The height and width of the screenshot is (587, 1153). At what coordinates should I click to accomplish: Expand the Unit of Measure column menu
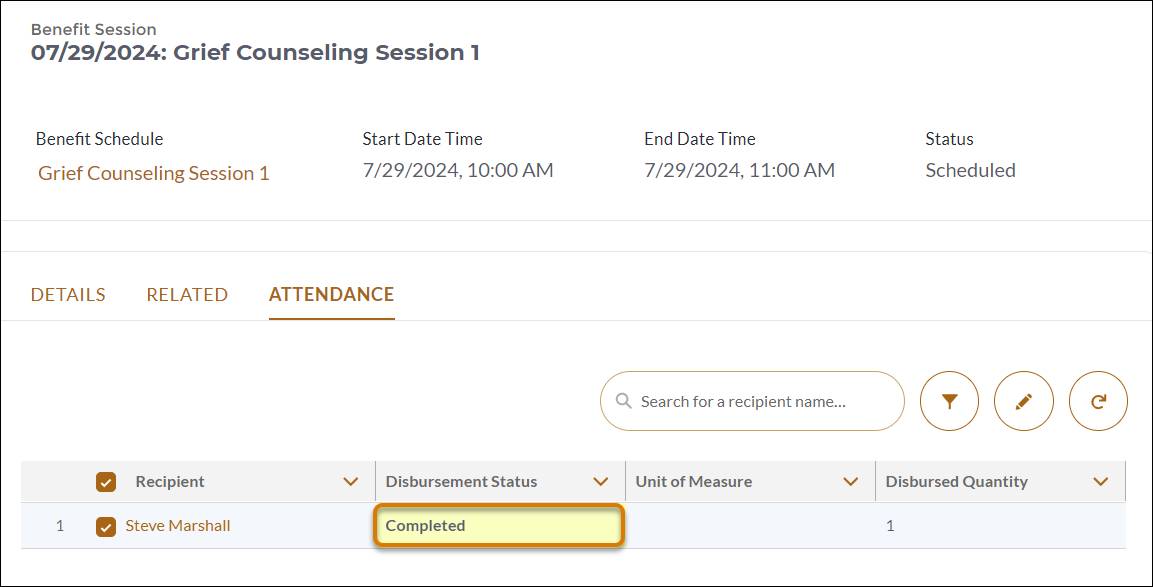coord(853,481)
